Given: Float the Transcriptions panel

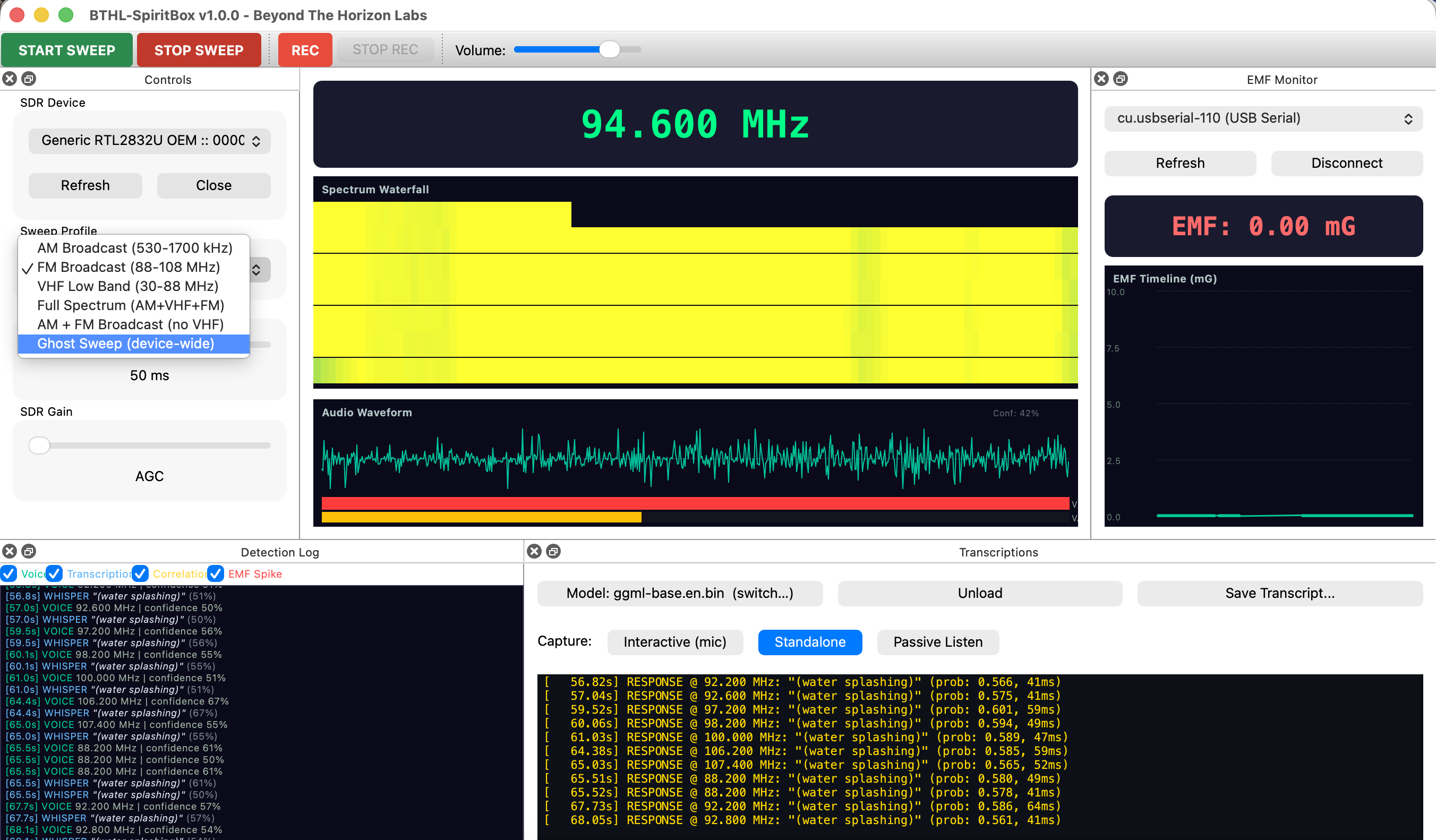Looking at the screenshot, I should click(x=553, y=551).
